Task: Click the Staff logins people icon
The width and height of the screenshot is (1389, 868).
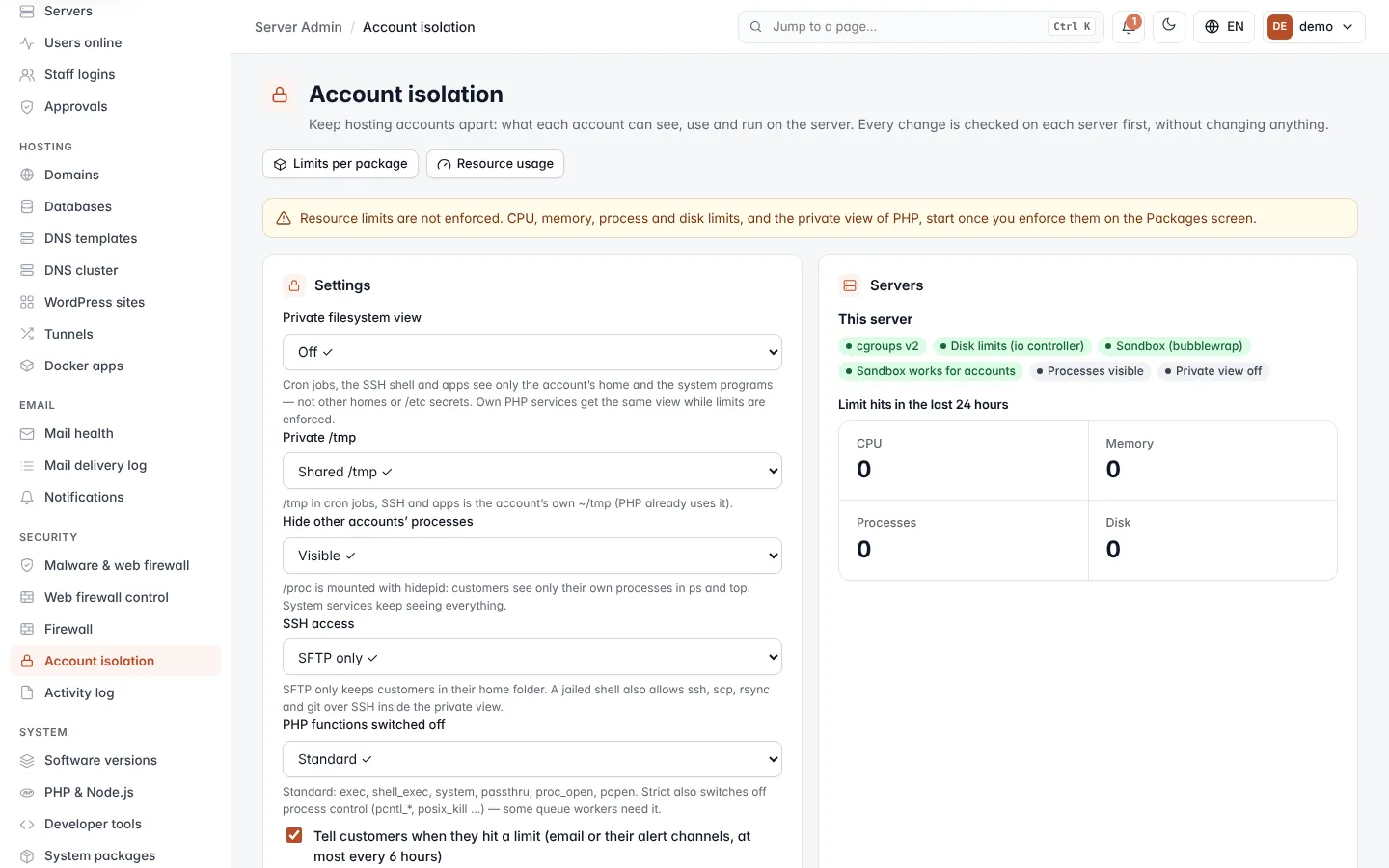Action: click(x=27, y=74)
